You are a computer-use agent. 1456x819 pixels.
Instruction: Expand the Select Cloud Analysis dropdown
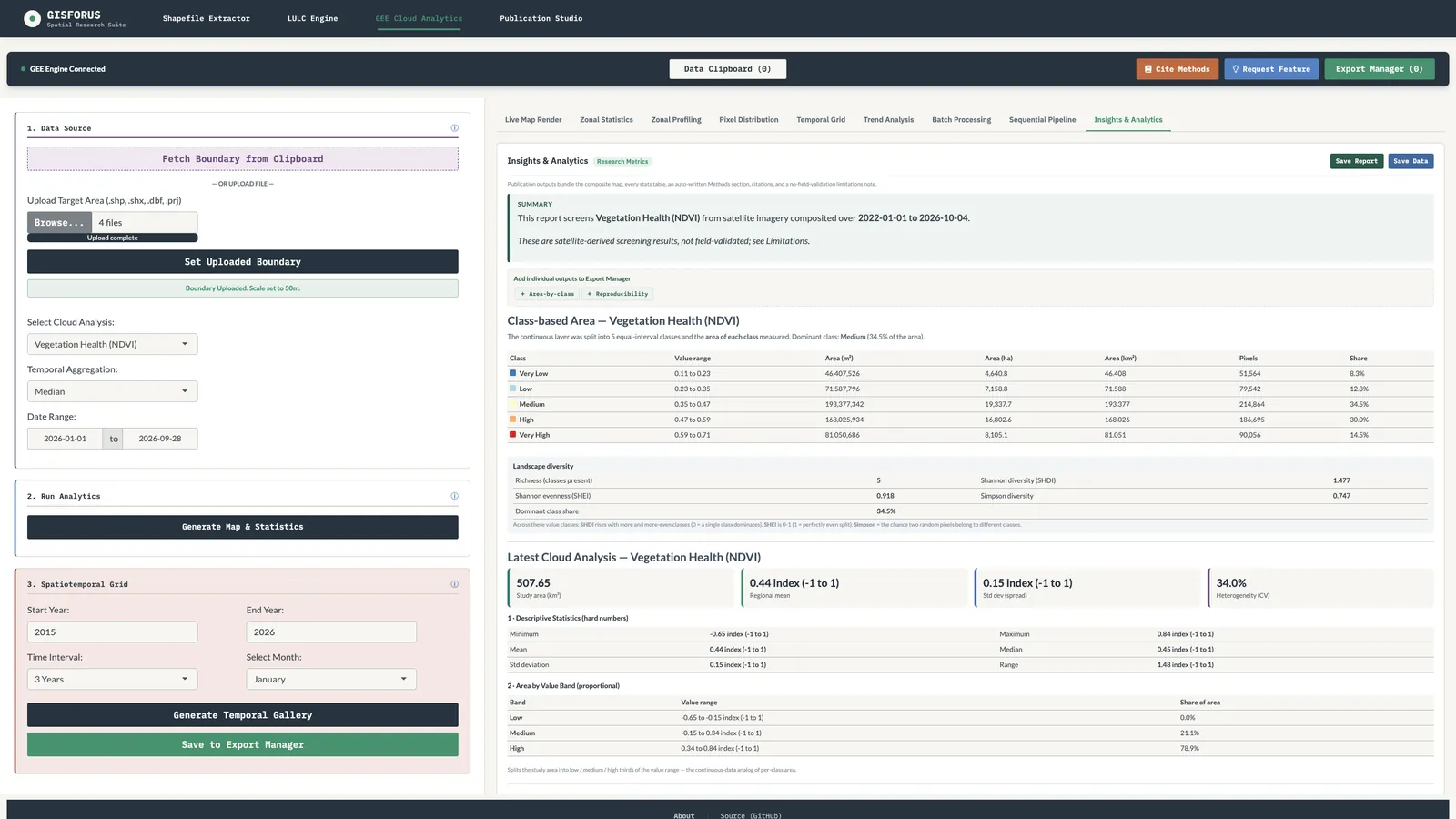pos(112,344)
